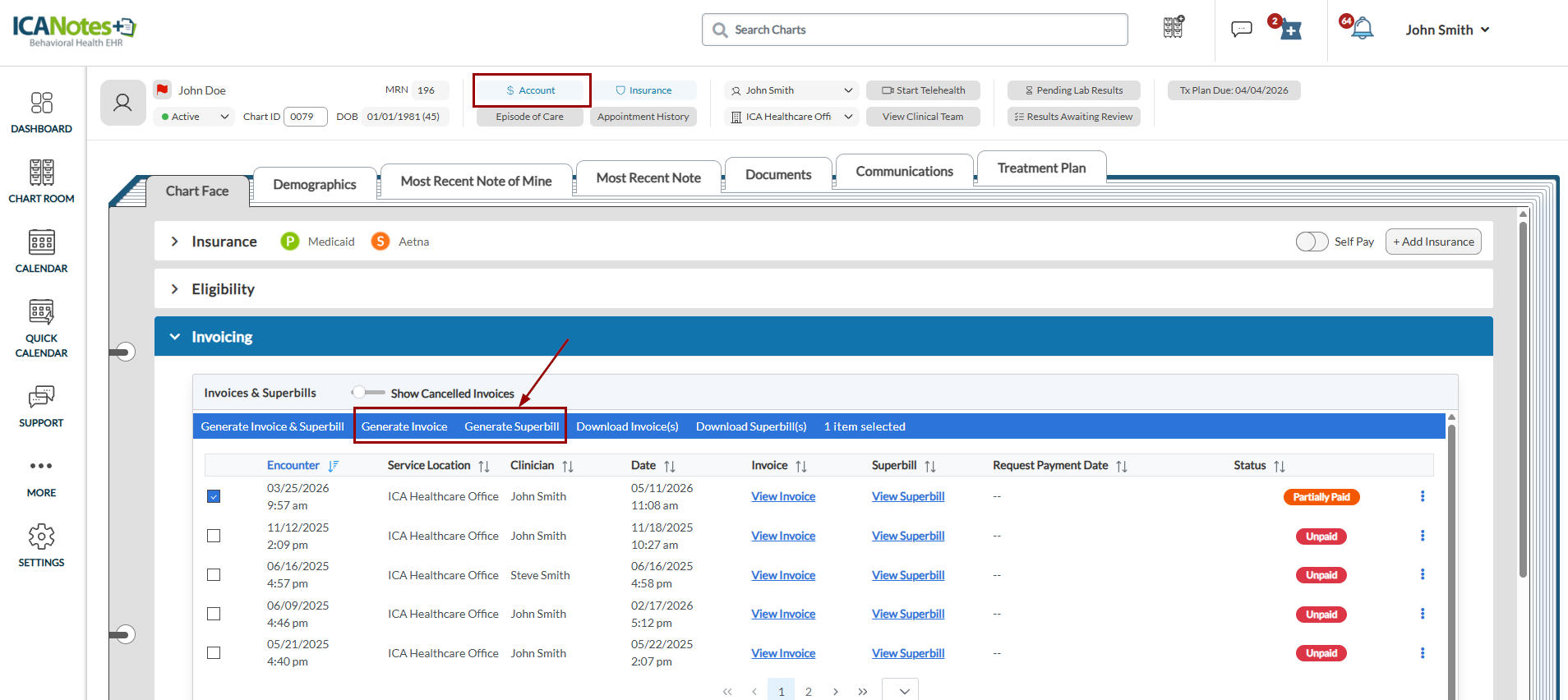
Task: Click Generate Superbill button
Action: click(x=512, y=426)
